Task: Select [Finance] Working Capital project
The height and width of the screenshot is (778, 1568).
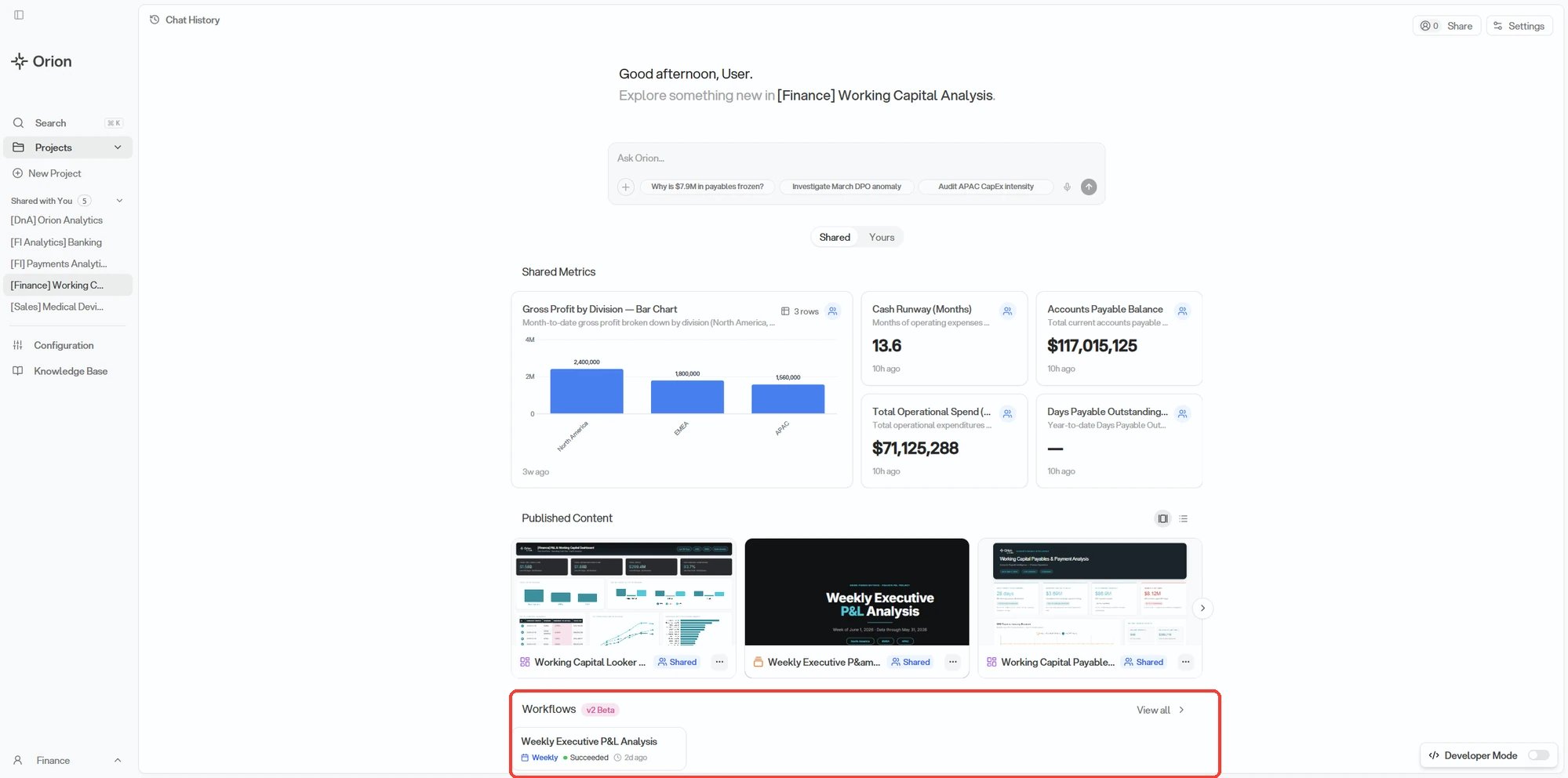Action: point(67,285)
